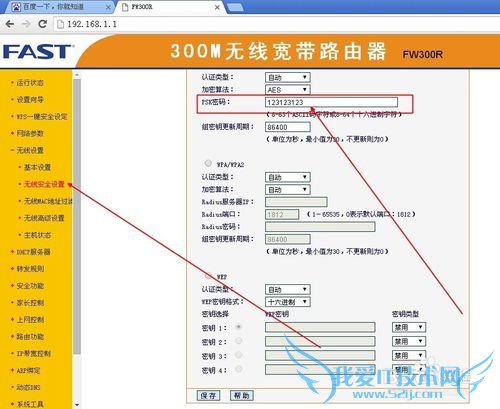Screen dimensions: 500x409
Task: Open 路由功能 in the sidebar
Action: tap(30, 337)
